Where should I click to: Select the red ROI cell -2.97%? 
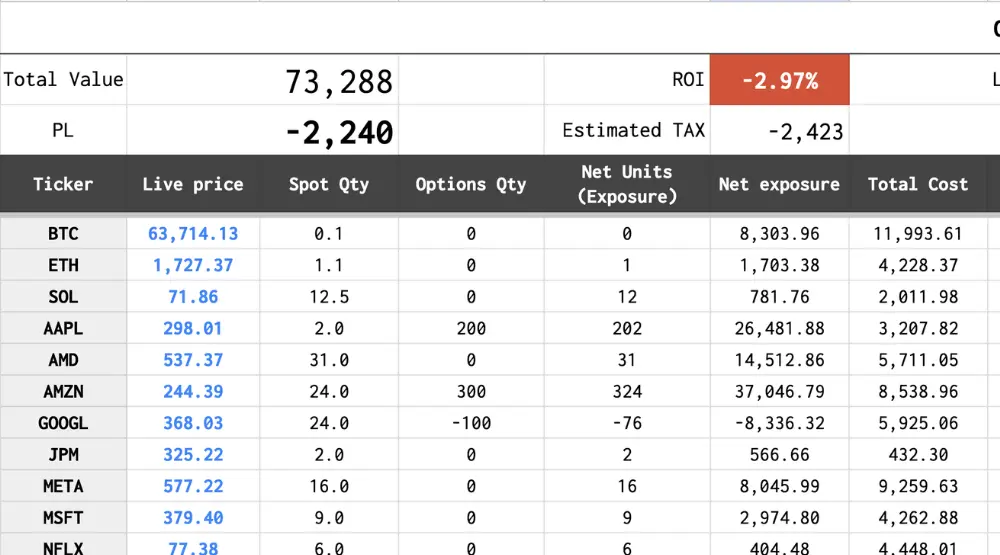pos(779,80)
